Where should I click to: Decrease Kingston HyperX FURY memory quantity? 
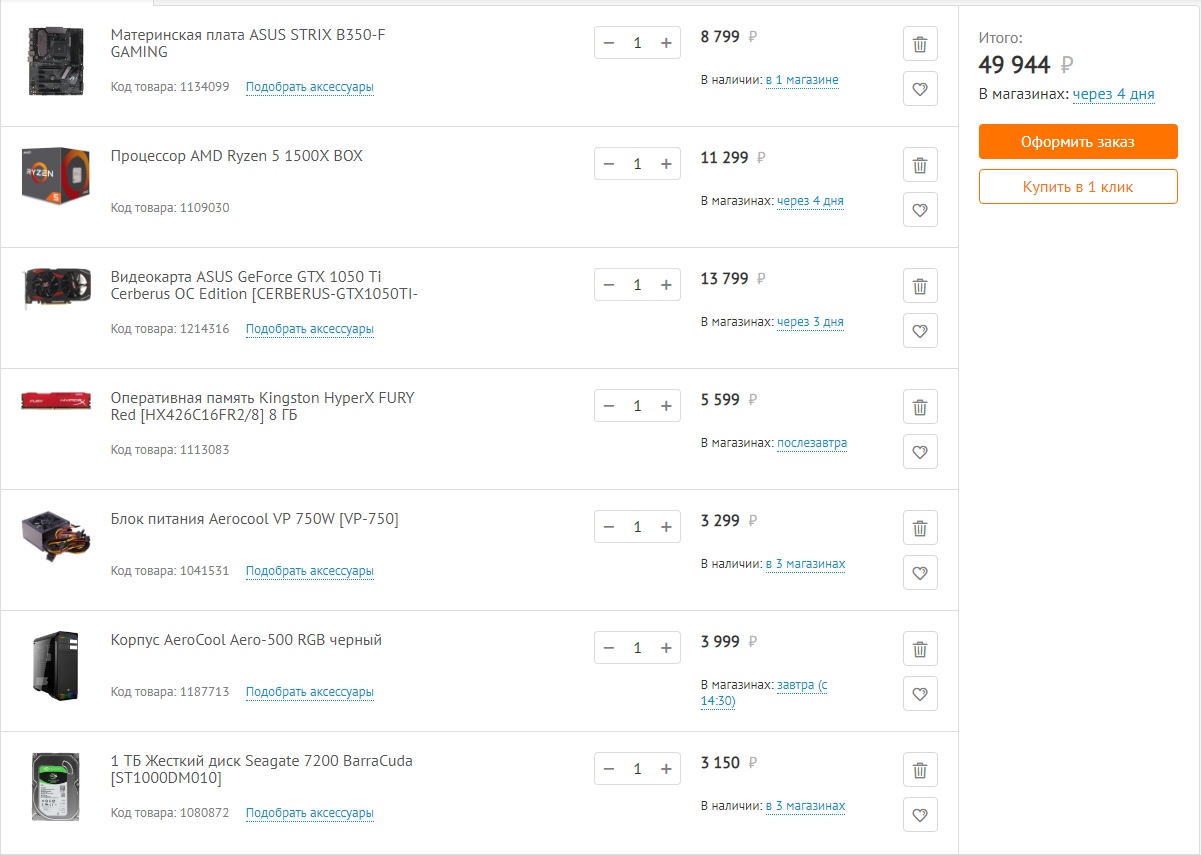pyautogui.click(x=609, y=406)
